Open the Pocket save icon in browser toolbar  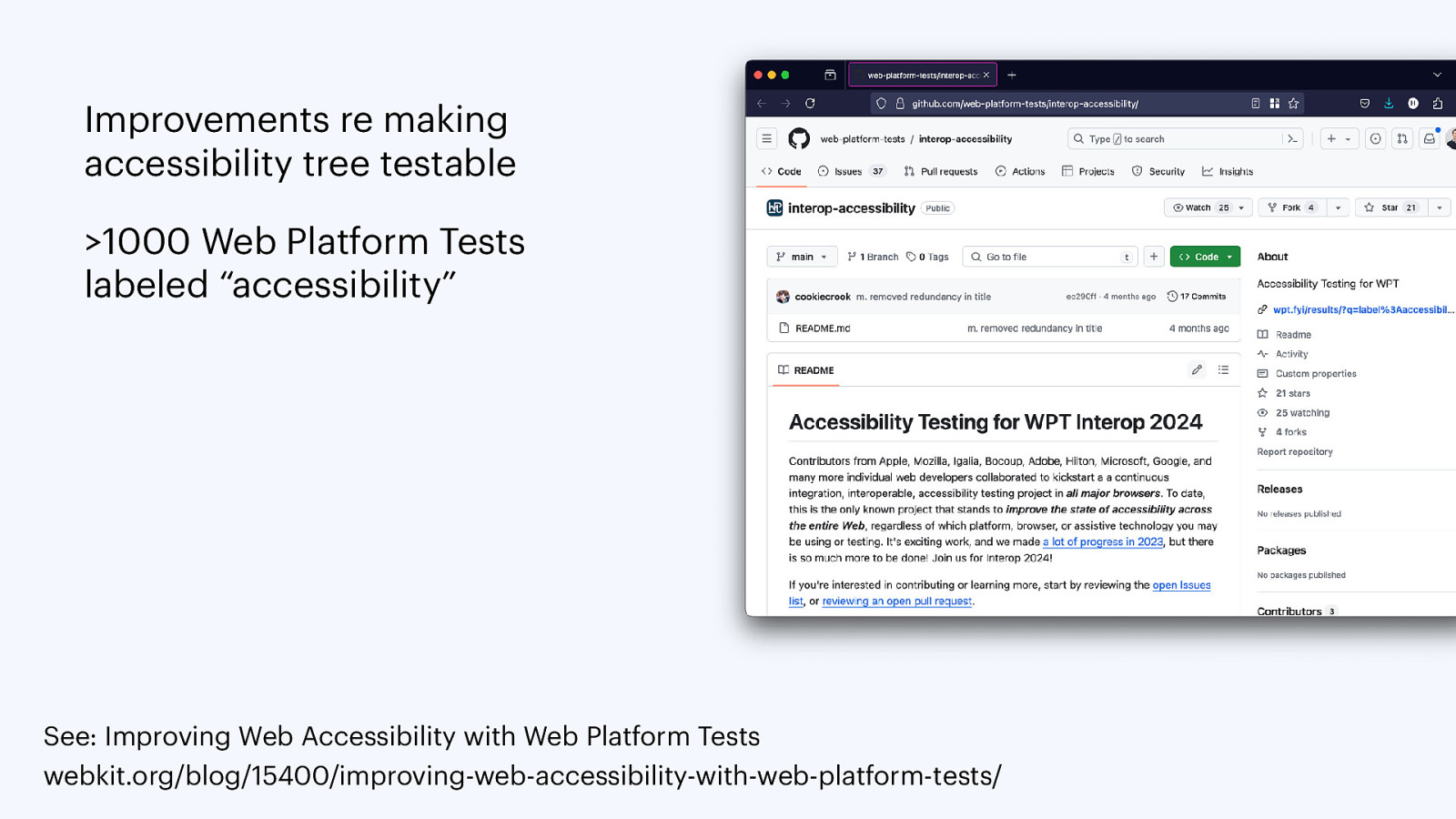(x=1364, y=104)
